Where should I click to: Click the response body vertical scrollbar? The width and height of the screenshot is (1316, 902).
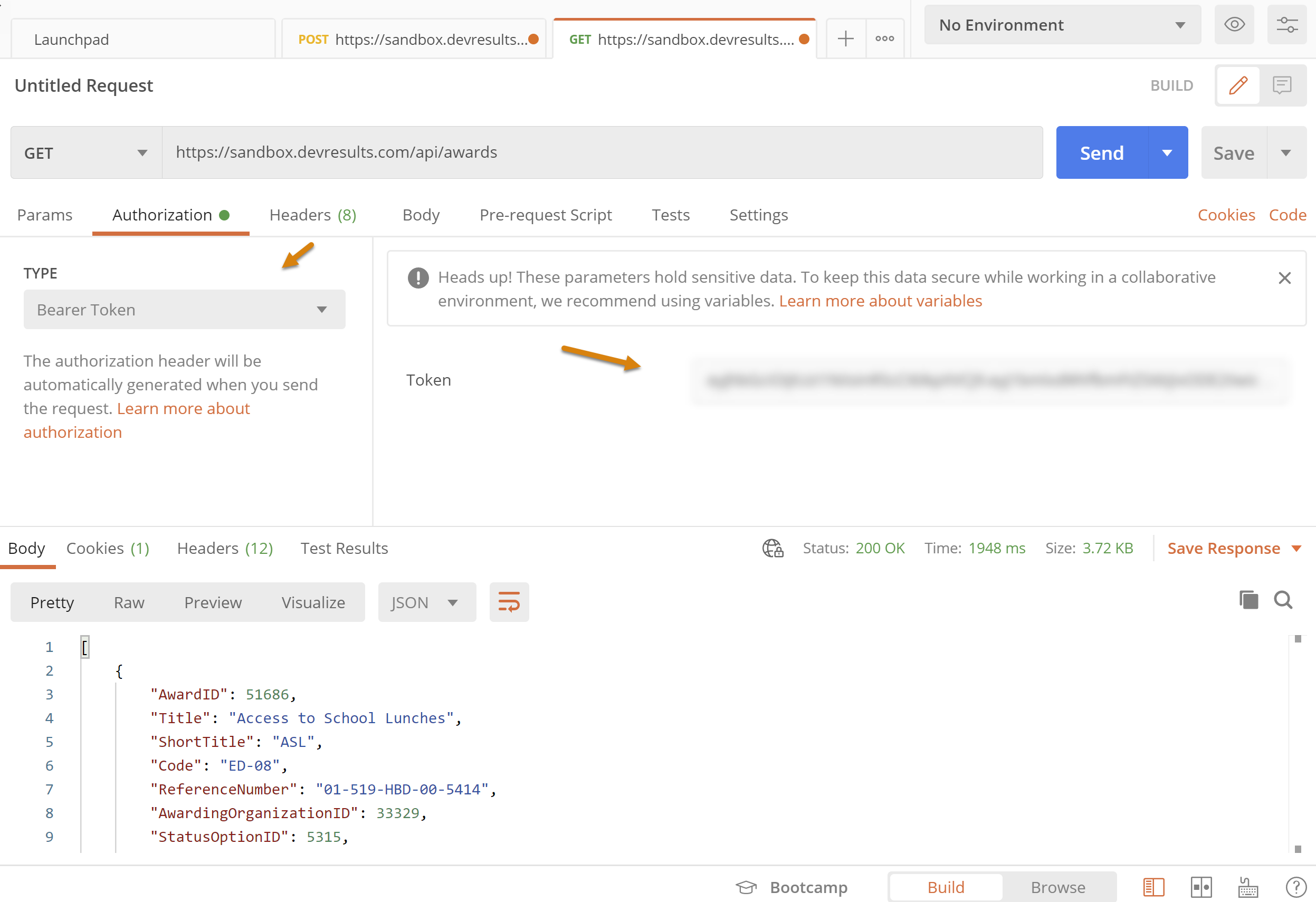1298,742
